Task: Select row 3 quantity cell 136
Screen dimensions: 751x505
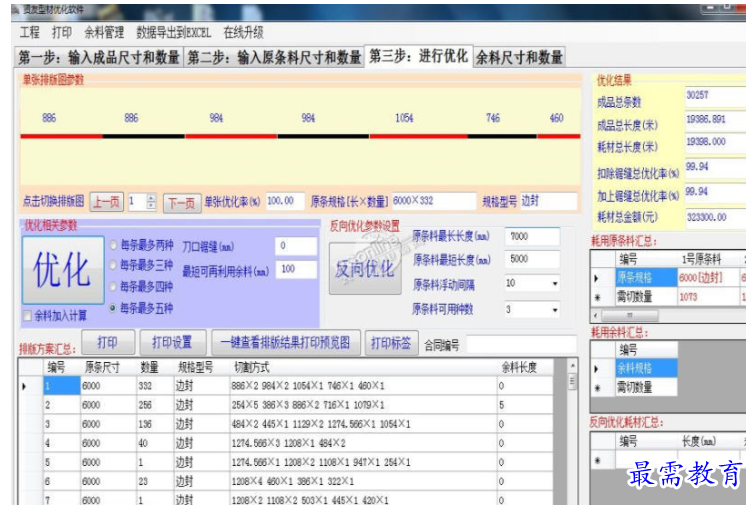Action: point(154,424)
